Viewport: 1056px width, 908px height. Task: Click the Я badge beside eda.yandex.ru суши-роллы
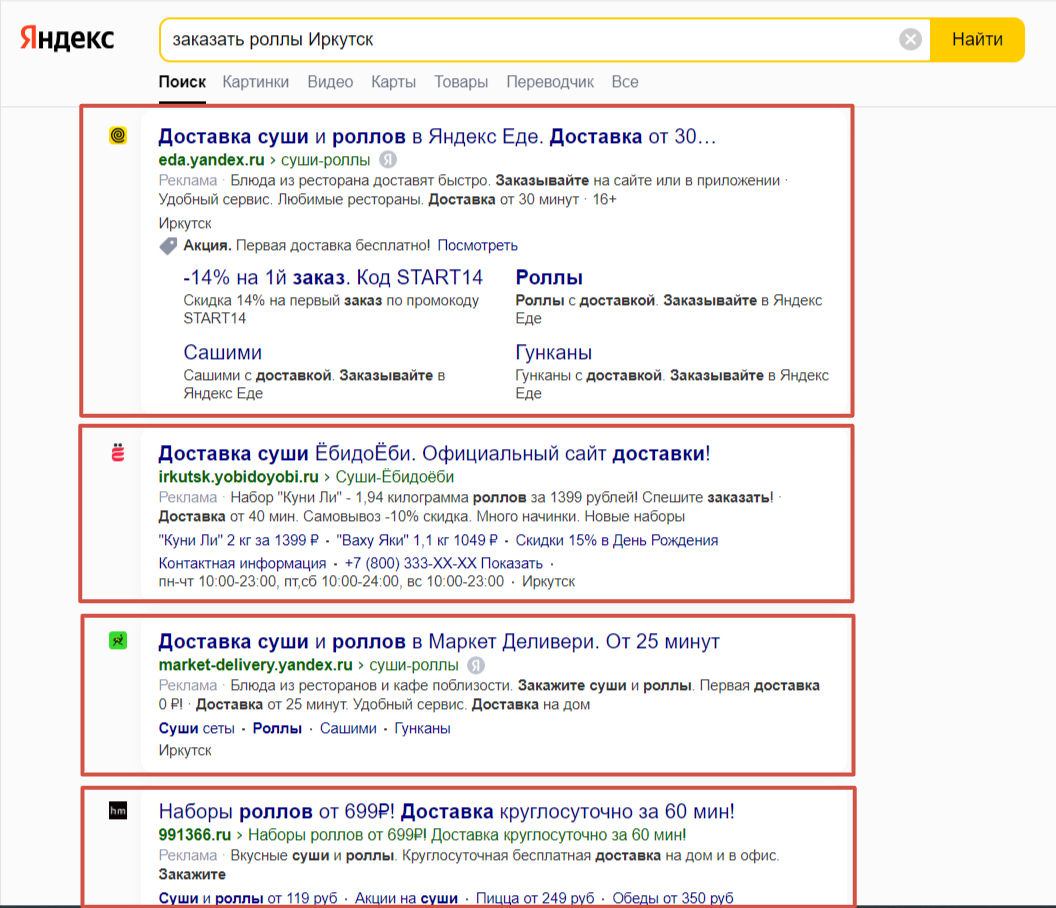point(388,160)
